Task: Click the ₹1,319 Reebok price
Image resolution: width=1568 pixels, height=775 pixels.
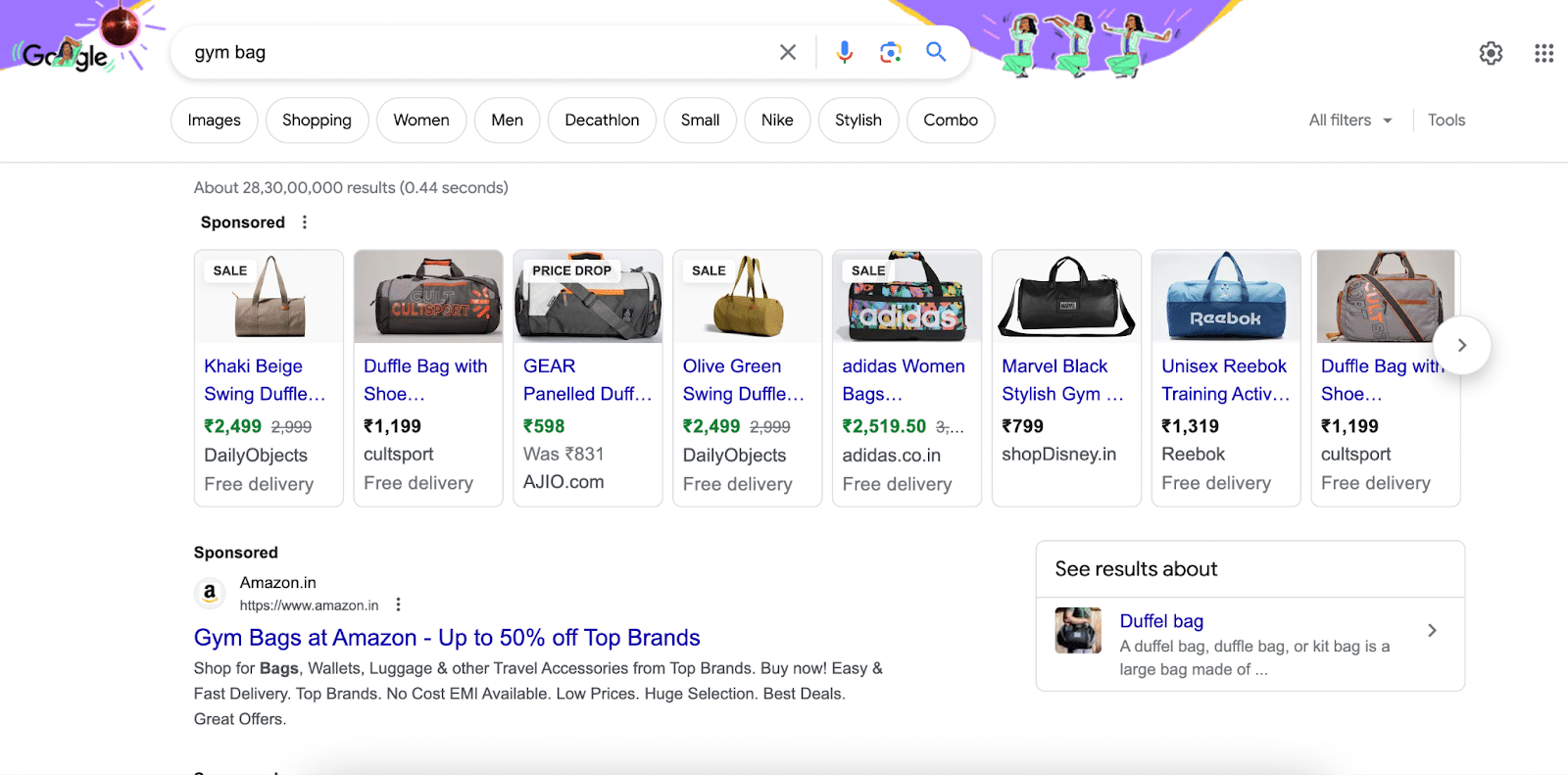Action: (1190, 426)
